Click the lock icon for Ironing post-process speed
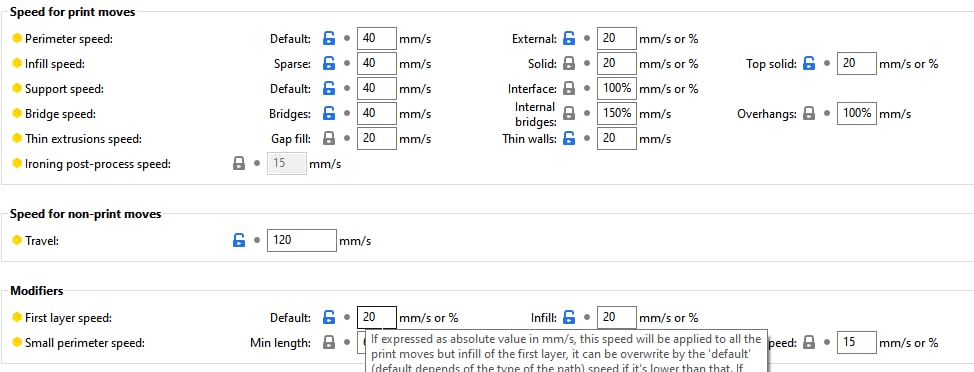 point(239,164)
